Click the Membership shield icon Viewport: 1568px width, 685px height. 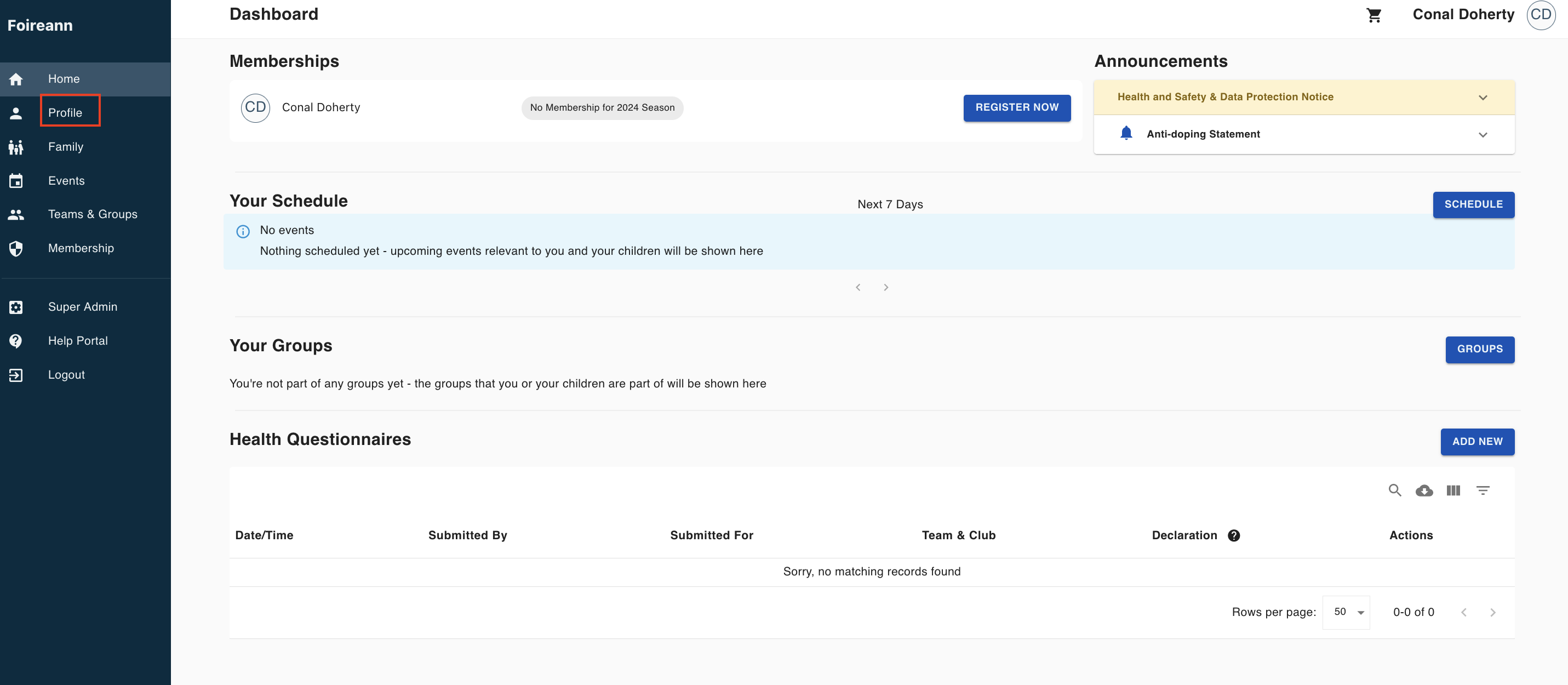[x=16, y=248]
